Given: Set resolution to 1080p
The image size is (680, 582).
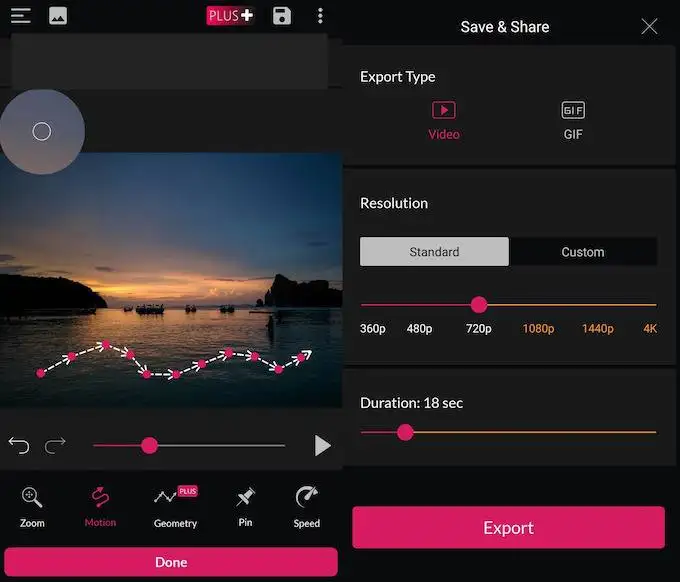Looking at the screenshot, I should coord(538,329).
